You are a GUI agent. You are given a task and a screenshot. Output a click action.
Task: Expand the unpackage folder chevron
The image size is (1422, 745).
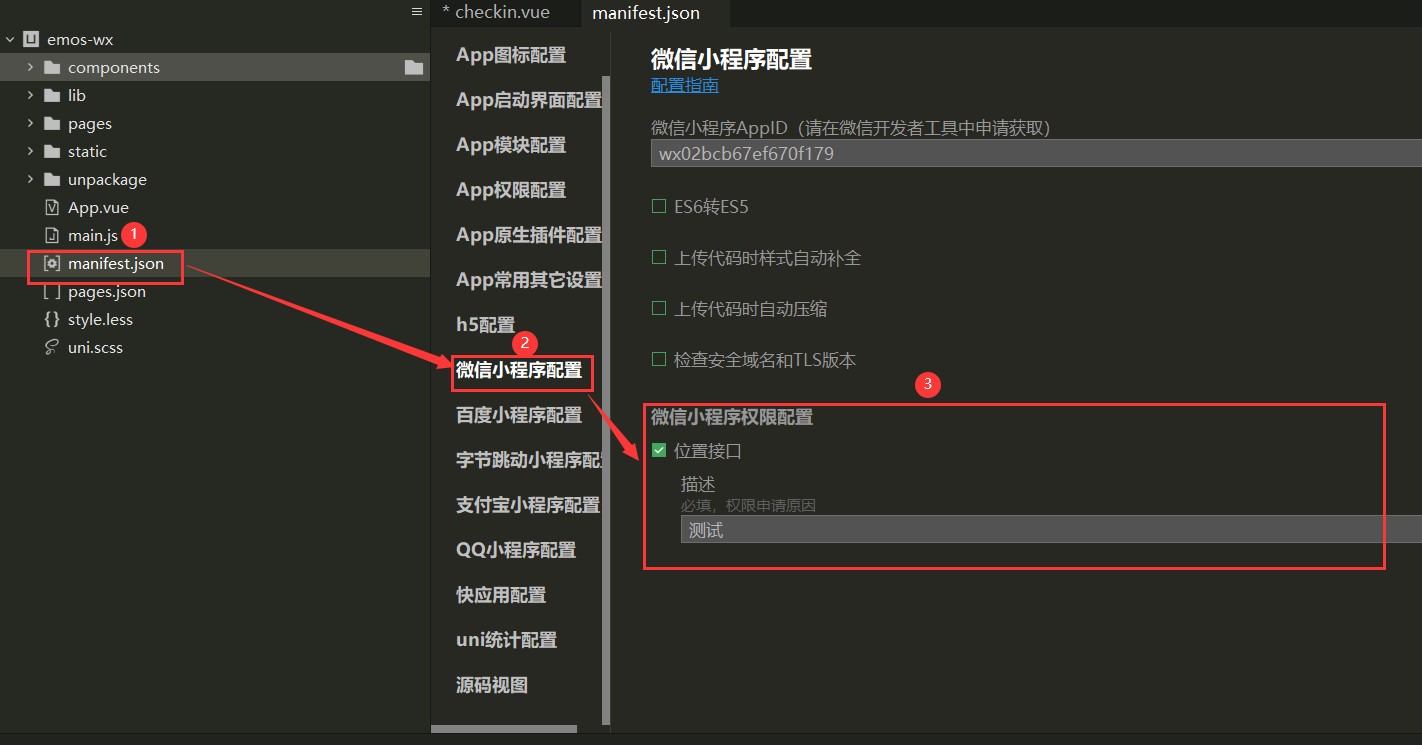[x=30, y=180]
